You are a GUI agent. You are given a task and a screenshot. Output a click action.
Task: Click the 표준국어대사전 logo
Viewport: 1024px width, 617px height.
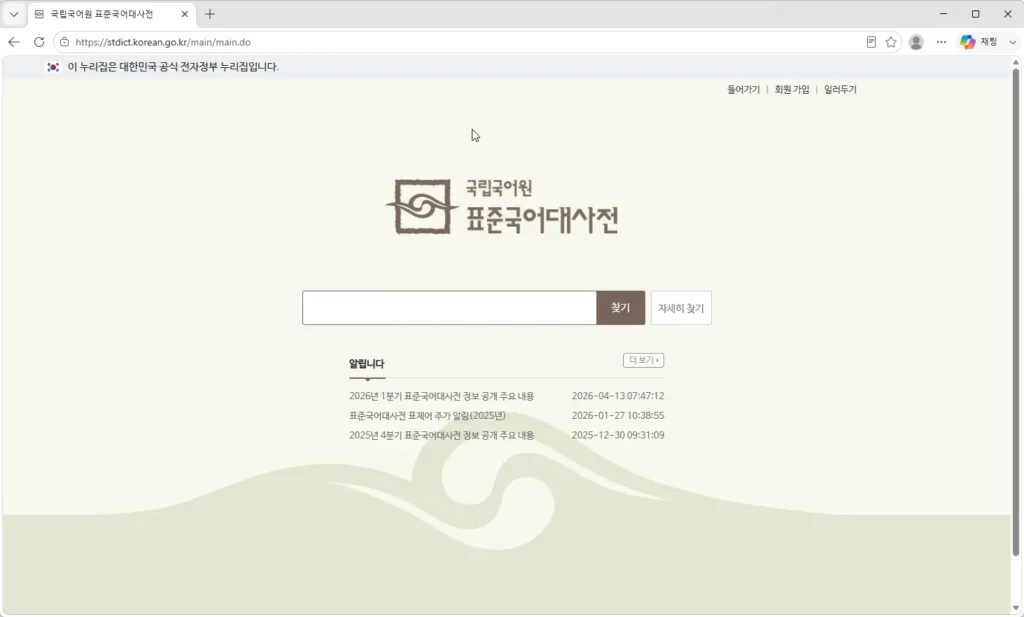tap(502, 207)
